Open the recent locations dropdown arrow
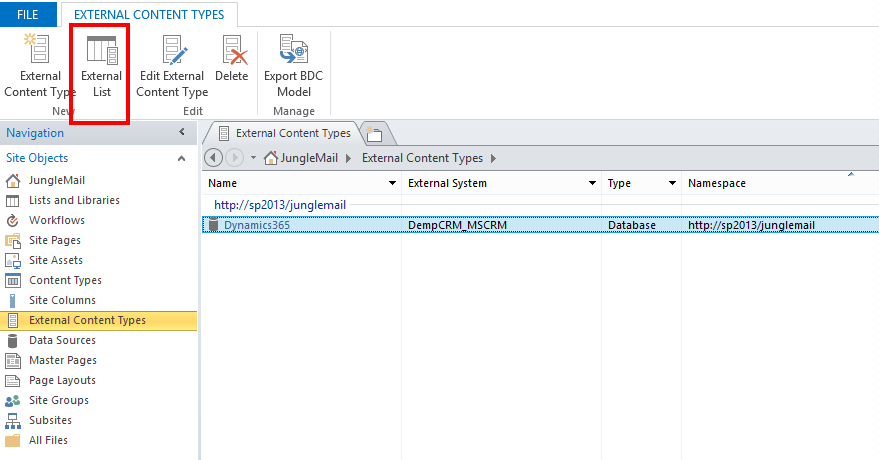The height and width of the screenshot is (460, 879). 253,158
